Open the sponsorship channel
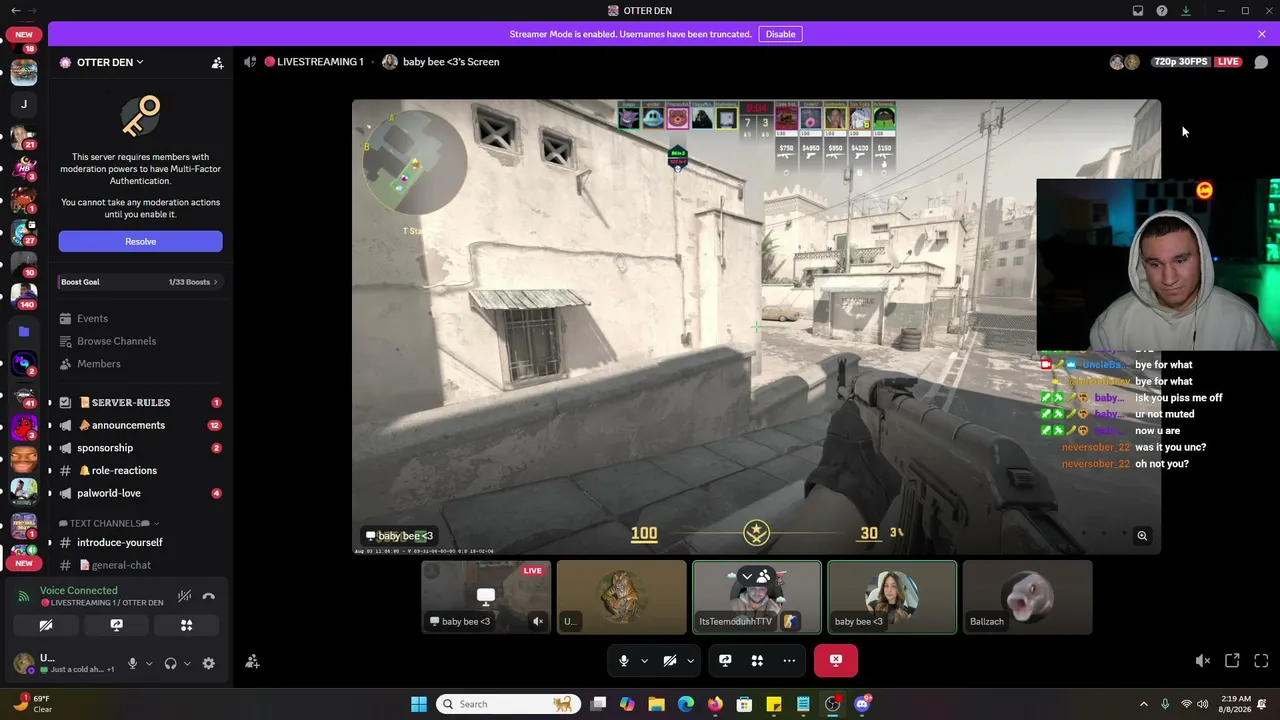Screen dimensions: 1280x720 click(x=140, y=448)
